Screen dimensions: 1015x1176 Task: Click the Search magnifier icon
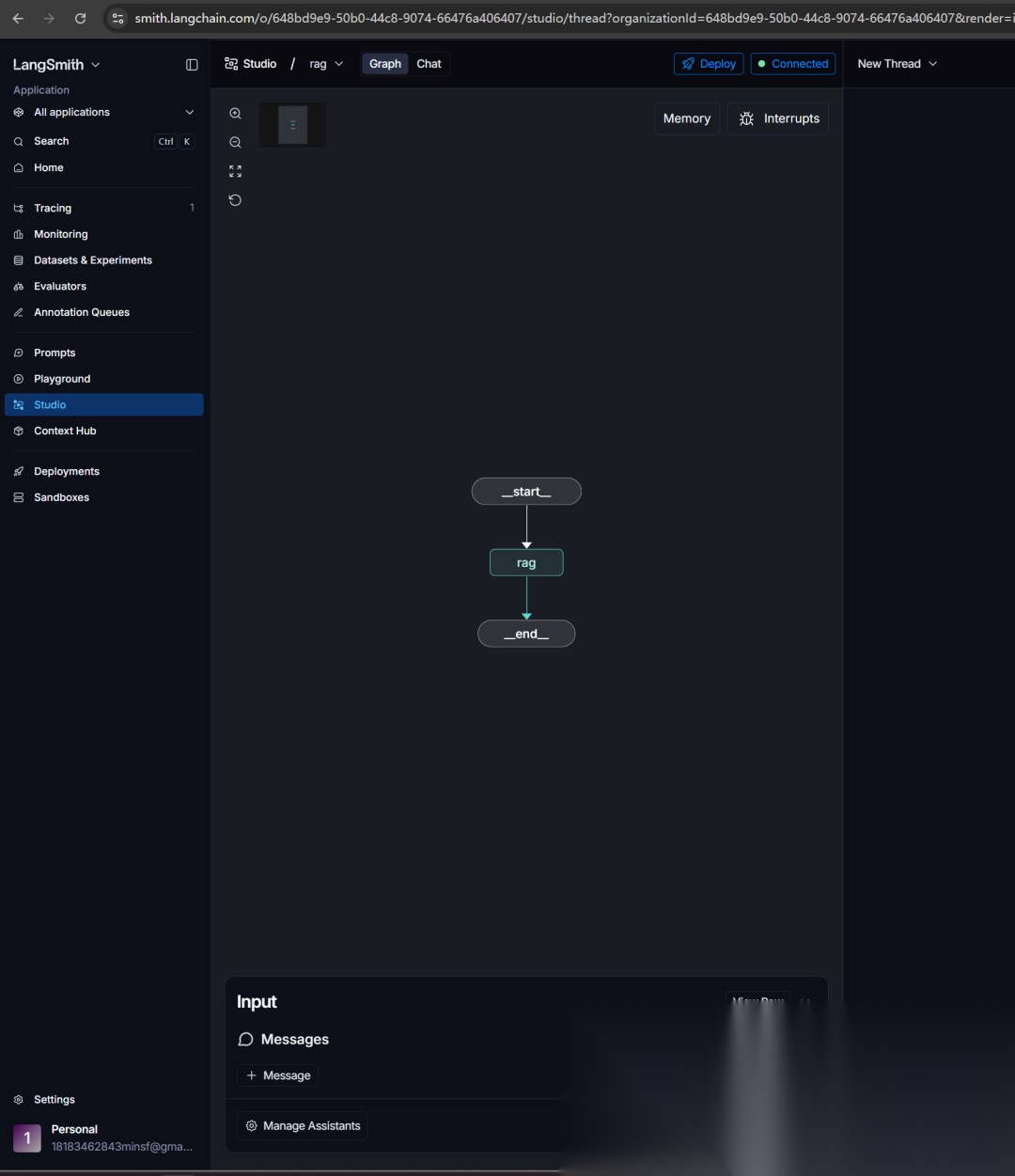(x=19, y=141)
